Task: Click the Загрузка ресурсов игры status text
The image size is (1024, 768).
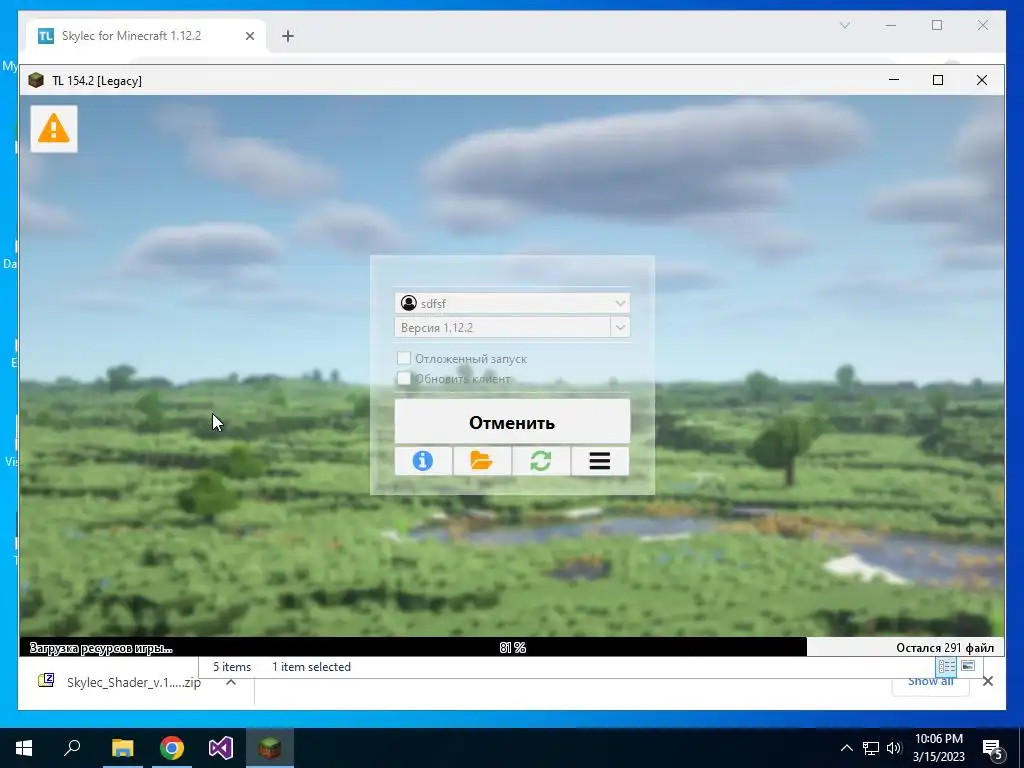Action: pyautogui.click(x=101, y=648)
